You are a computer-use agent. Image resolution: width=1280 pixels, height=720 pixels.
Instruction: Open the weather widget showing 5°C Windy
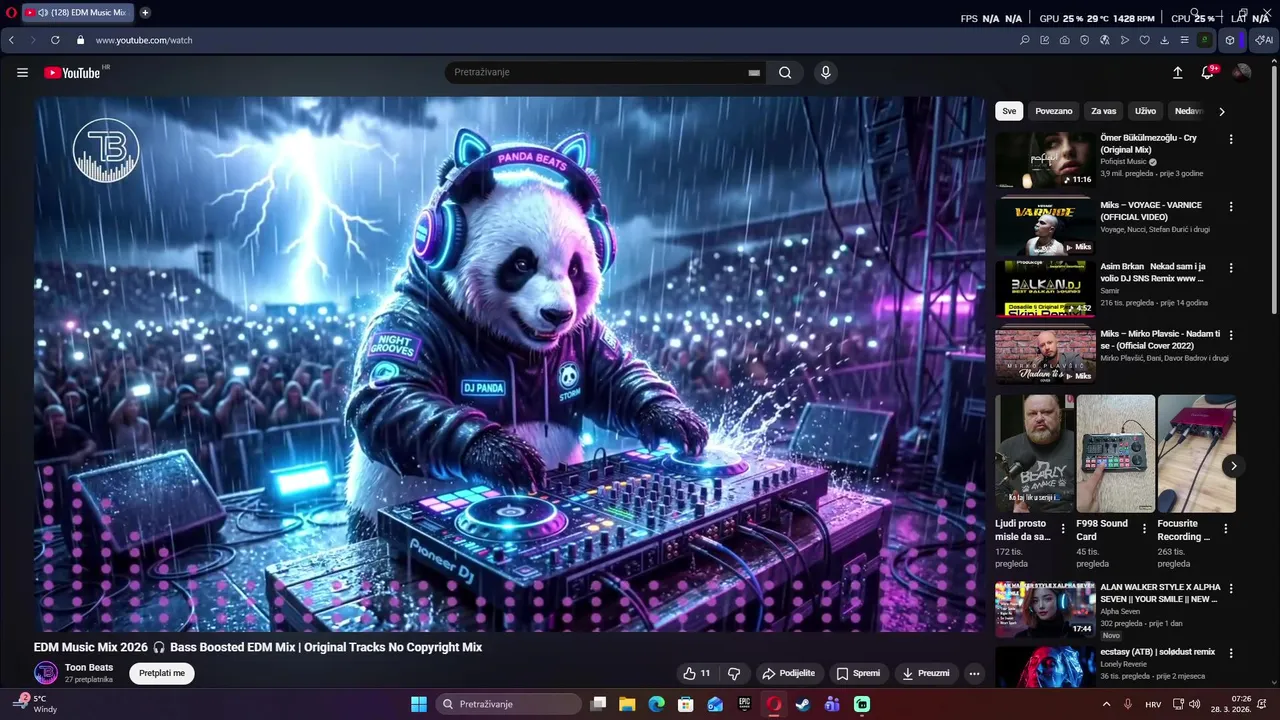(x=36, y=704)
